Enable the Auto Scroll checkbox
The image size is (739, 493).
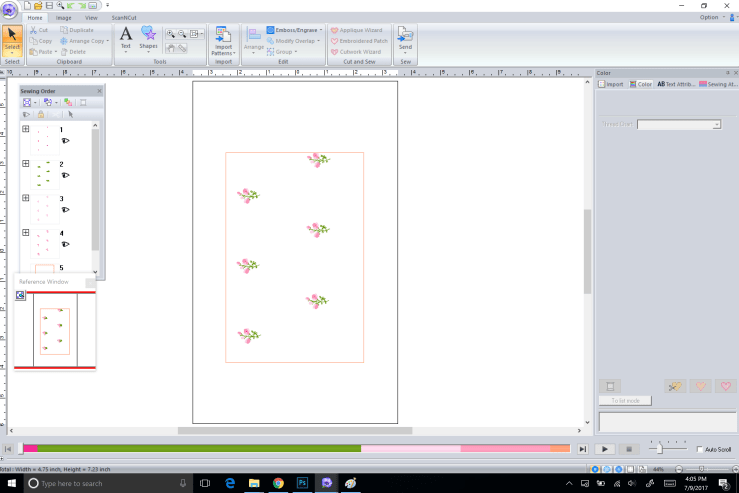click(699, 450)
